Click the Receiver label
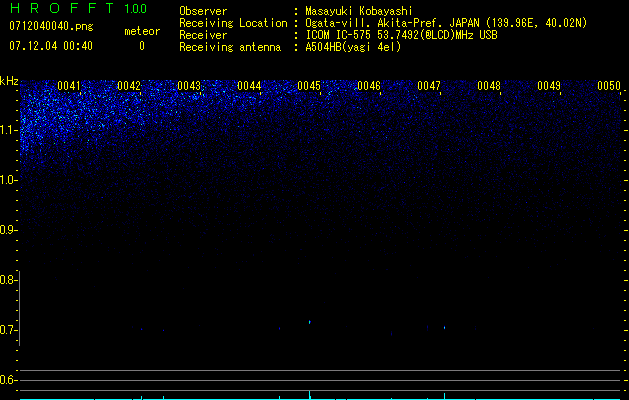The height and width of the screenshot is (400, 629). (x=203, y=35)
